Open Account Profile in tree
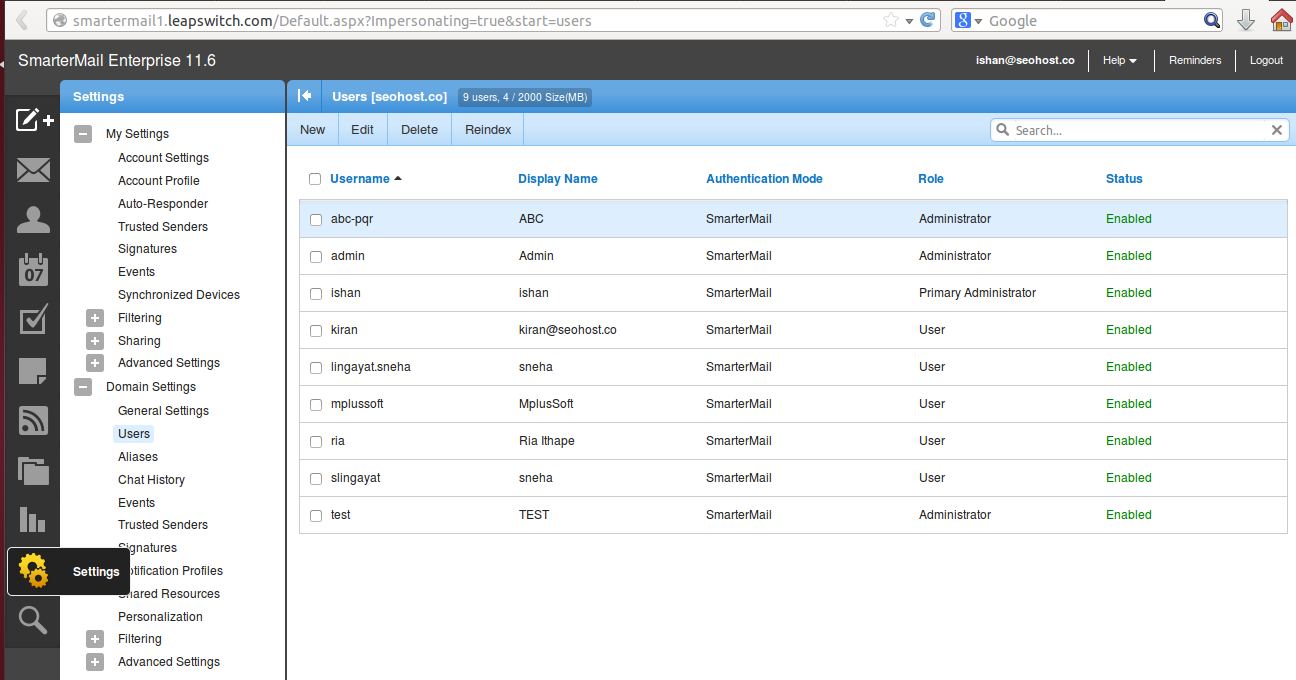Screen dimensions: 1296x680 click(159, 181)
